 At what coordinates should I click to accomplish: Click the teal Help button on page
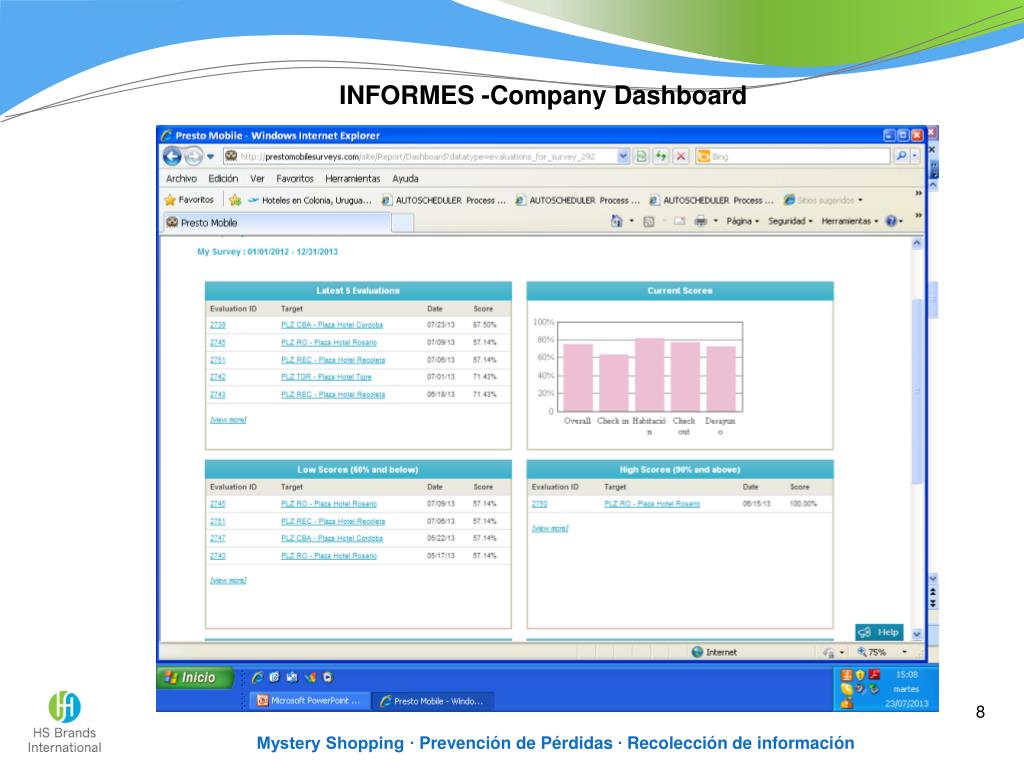coord(879,632)
